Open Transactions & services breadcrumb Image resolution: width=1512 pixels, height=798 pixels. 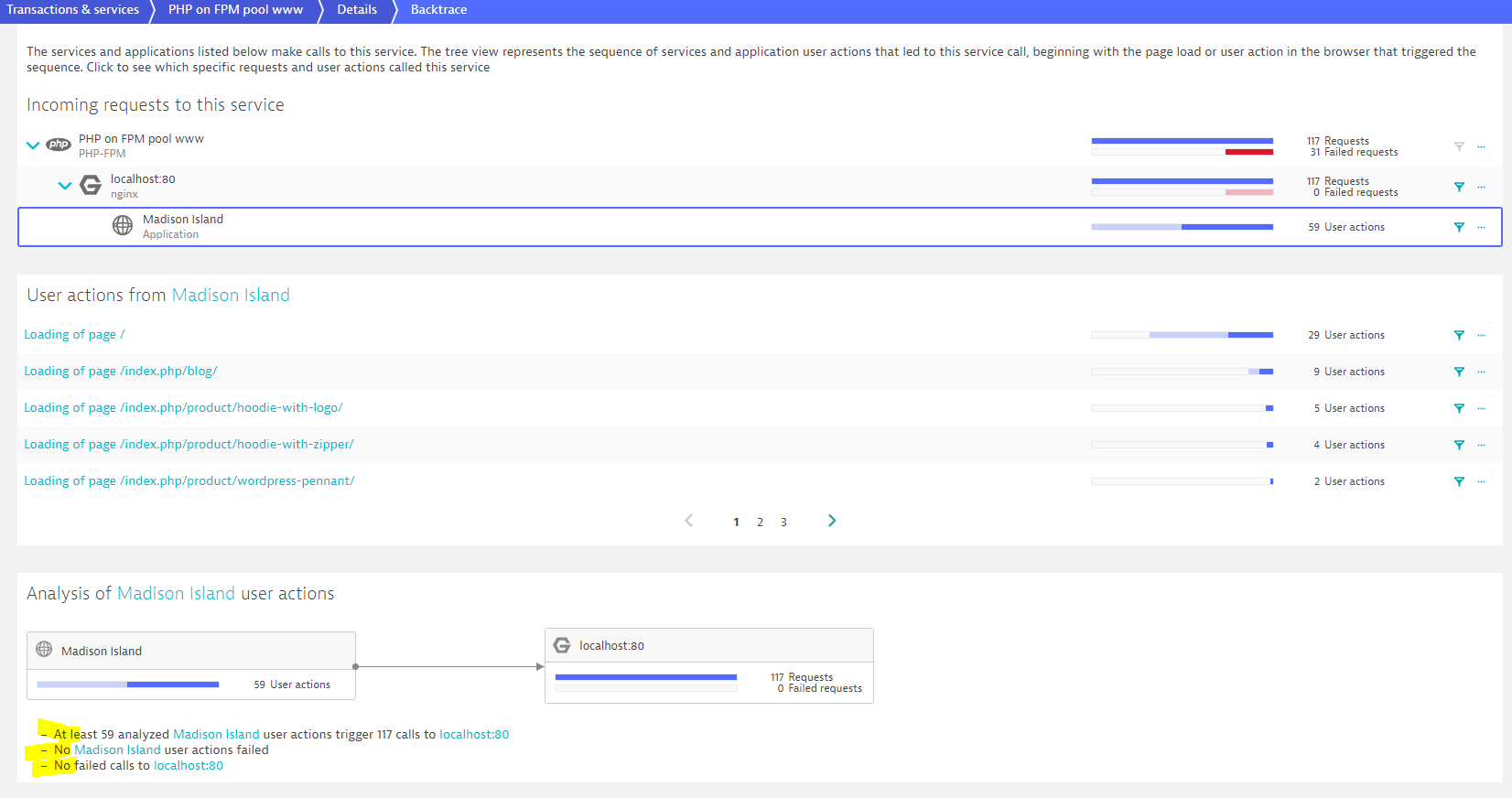pyautogui.click(x=73, y=10)
